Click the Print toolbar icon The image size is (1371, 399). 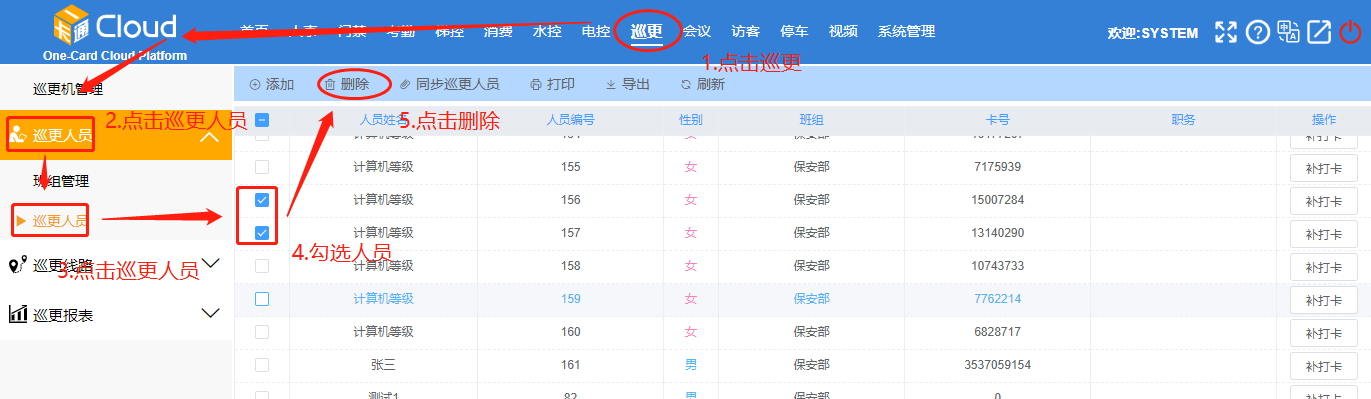(536, 85)
